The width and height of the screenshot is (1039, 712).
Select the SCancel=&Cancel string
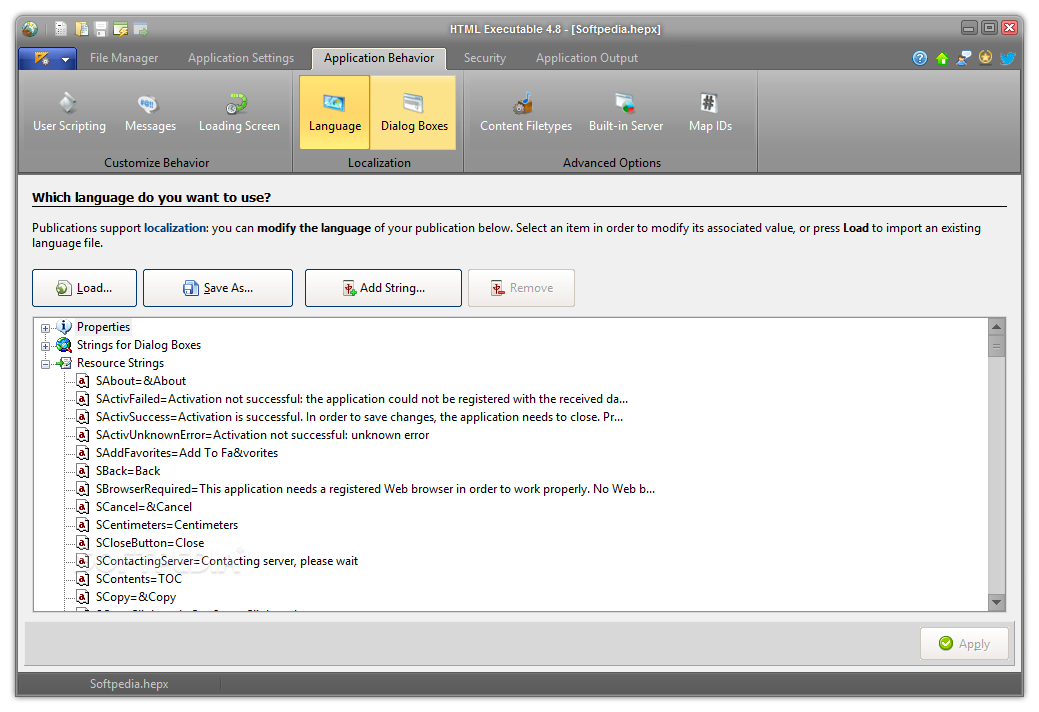click(144, 507)
